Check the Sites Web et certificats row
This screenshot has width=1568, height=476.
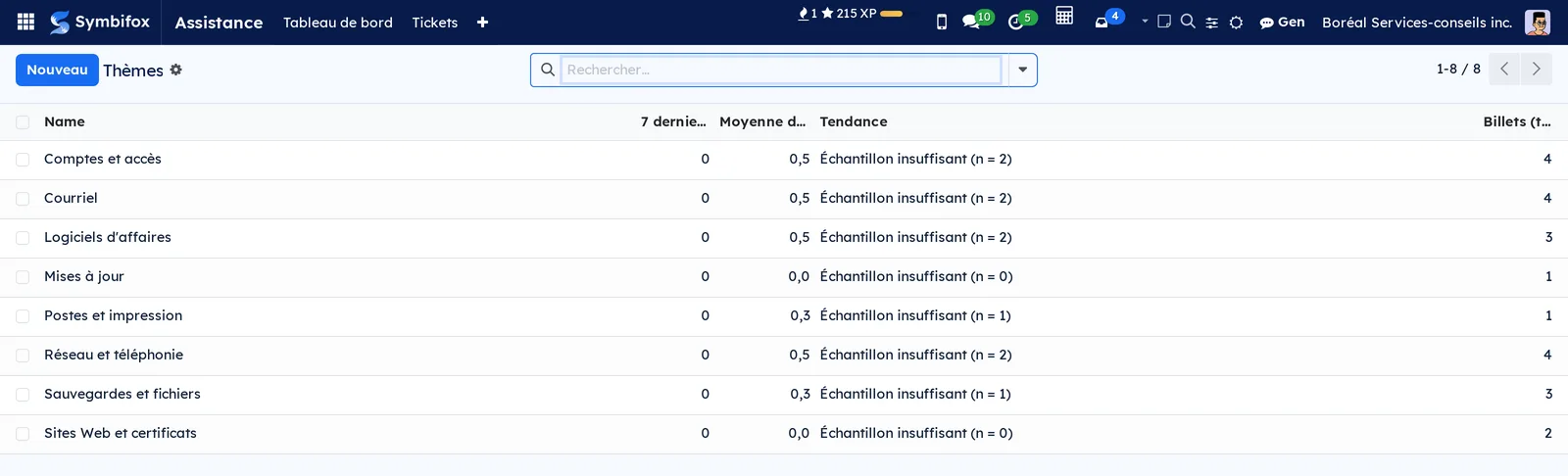(23, 434)
